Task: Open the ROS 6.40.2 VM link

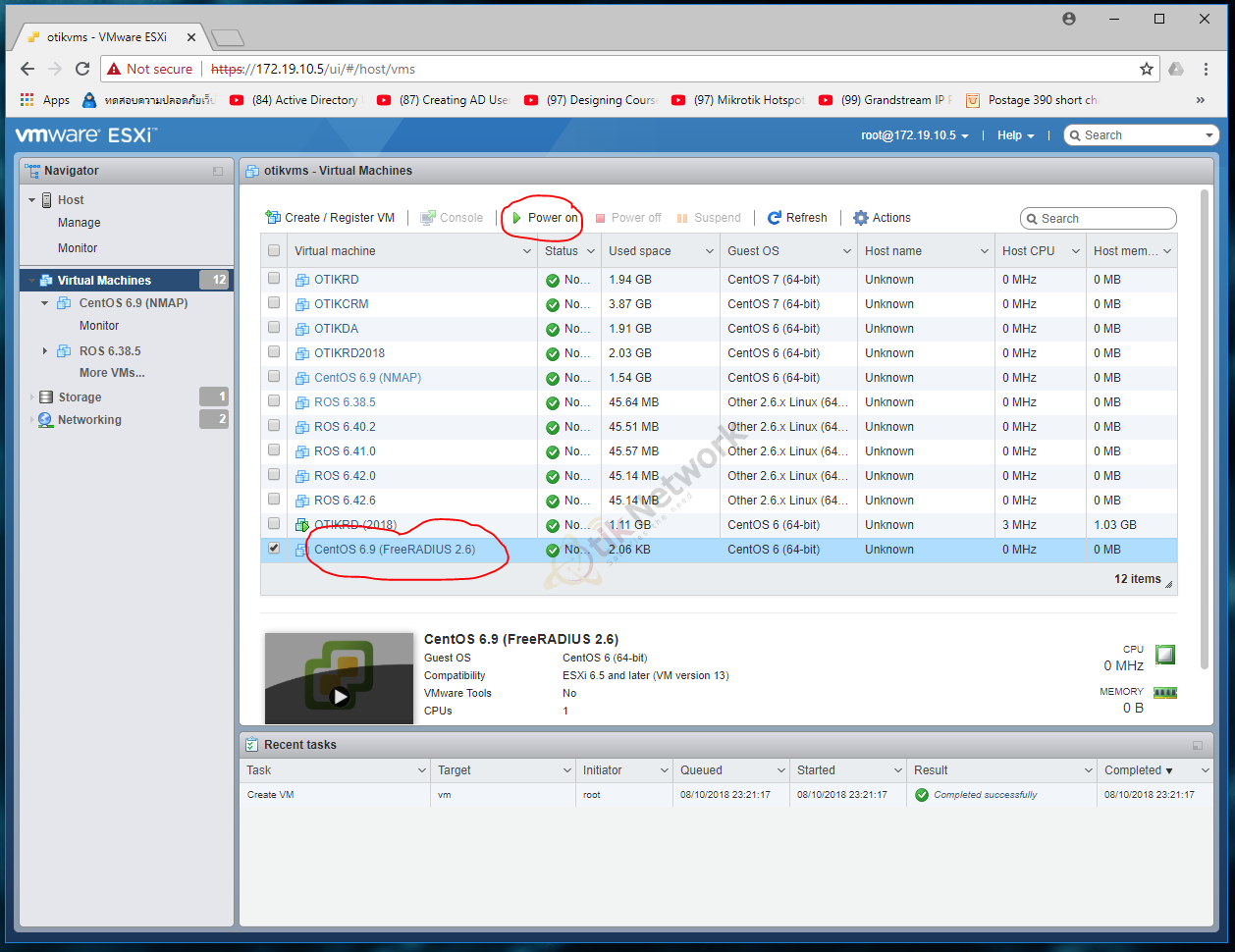Action: coord(345,427)
